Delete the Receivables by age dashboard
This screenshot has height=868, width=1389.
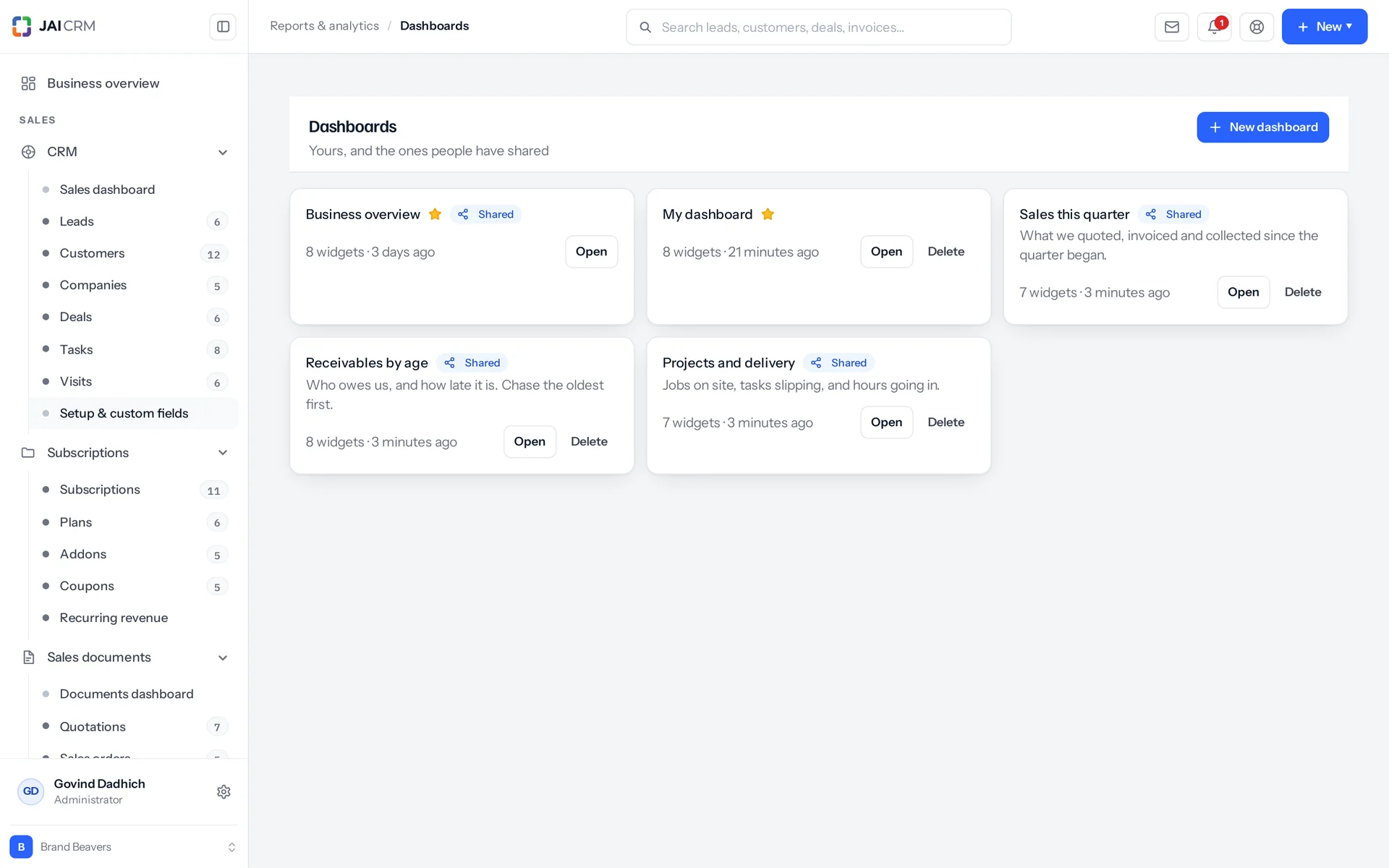[589, 442]
